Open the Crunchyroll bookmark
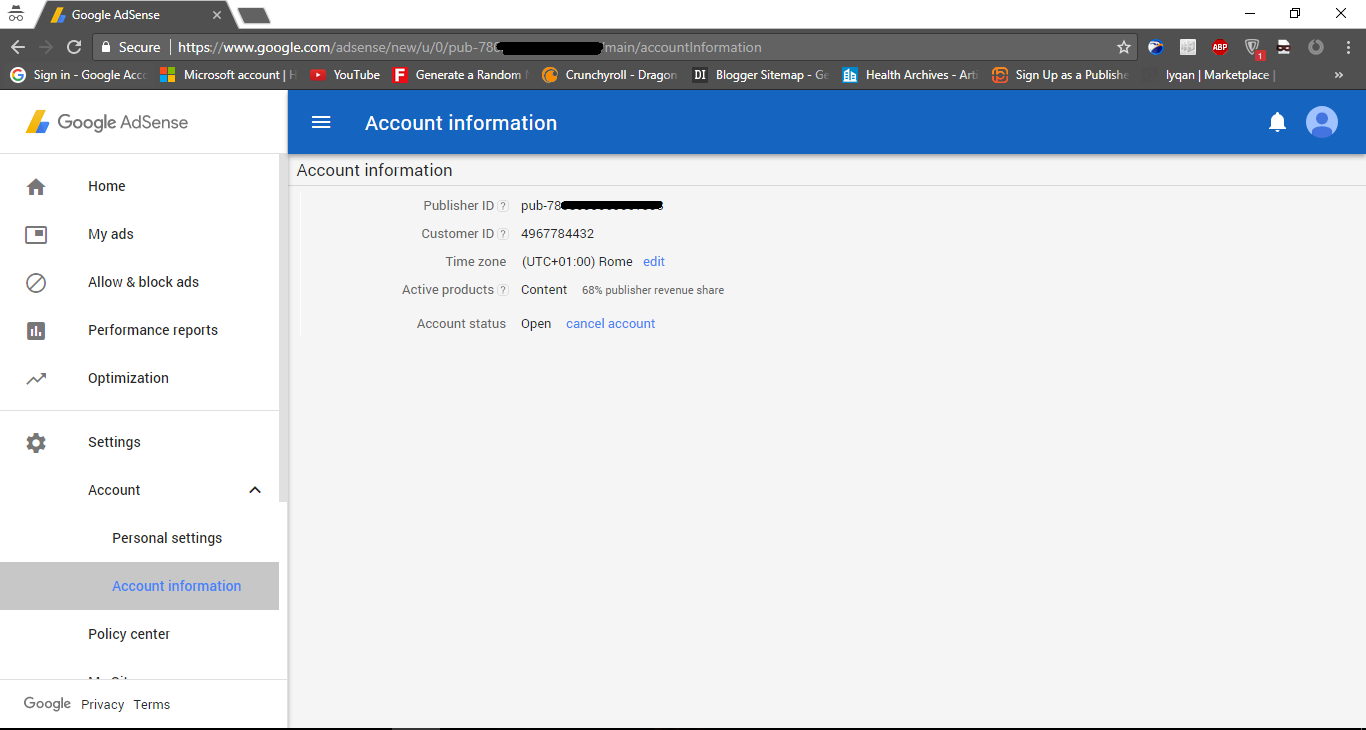Screen dimensions: 1366x730 click(609, 75)
